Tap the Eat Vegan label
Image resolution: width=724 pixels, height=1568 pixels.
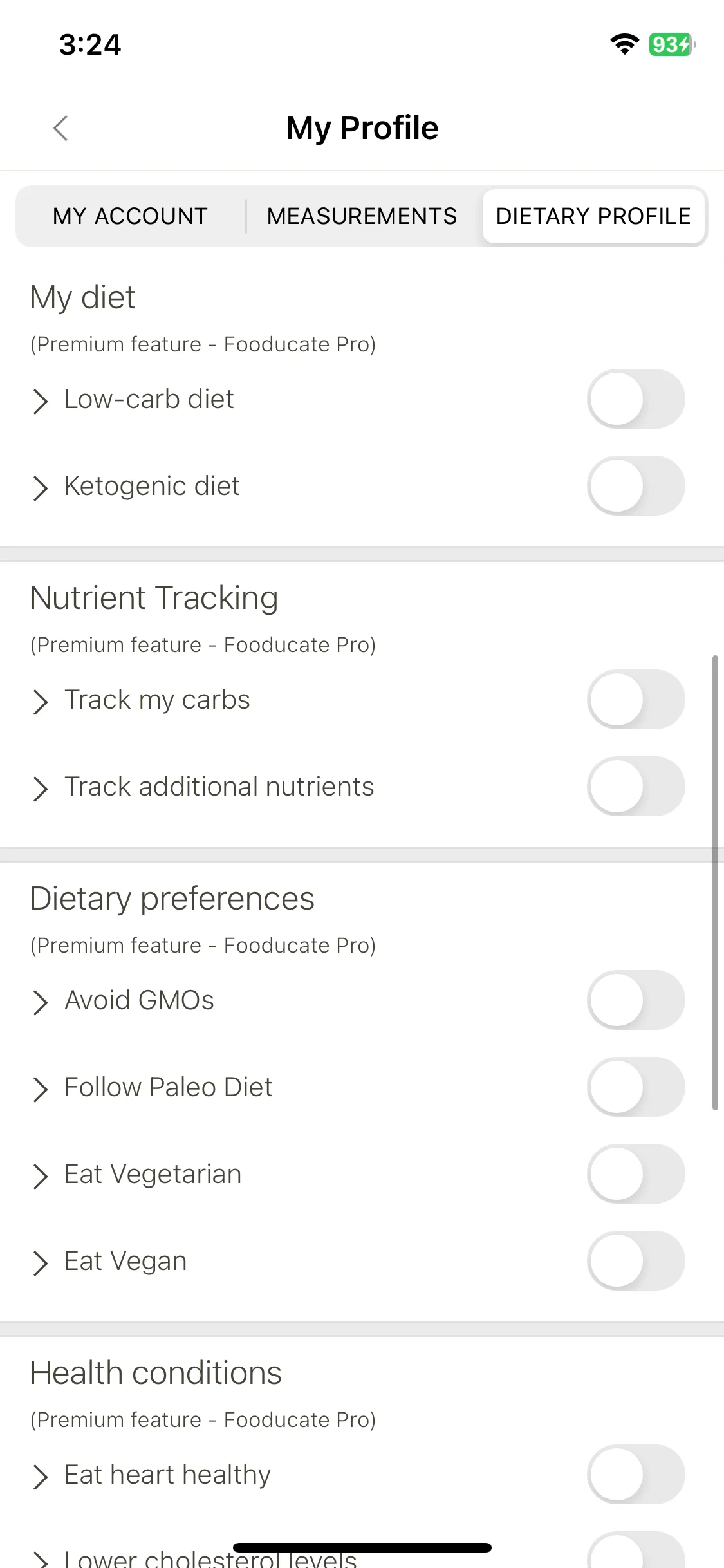coord(125,1261)
